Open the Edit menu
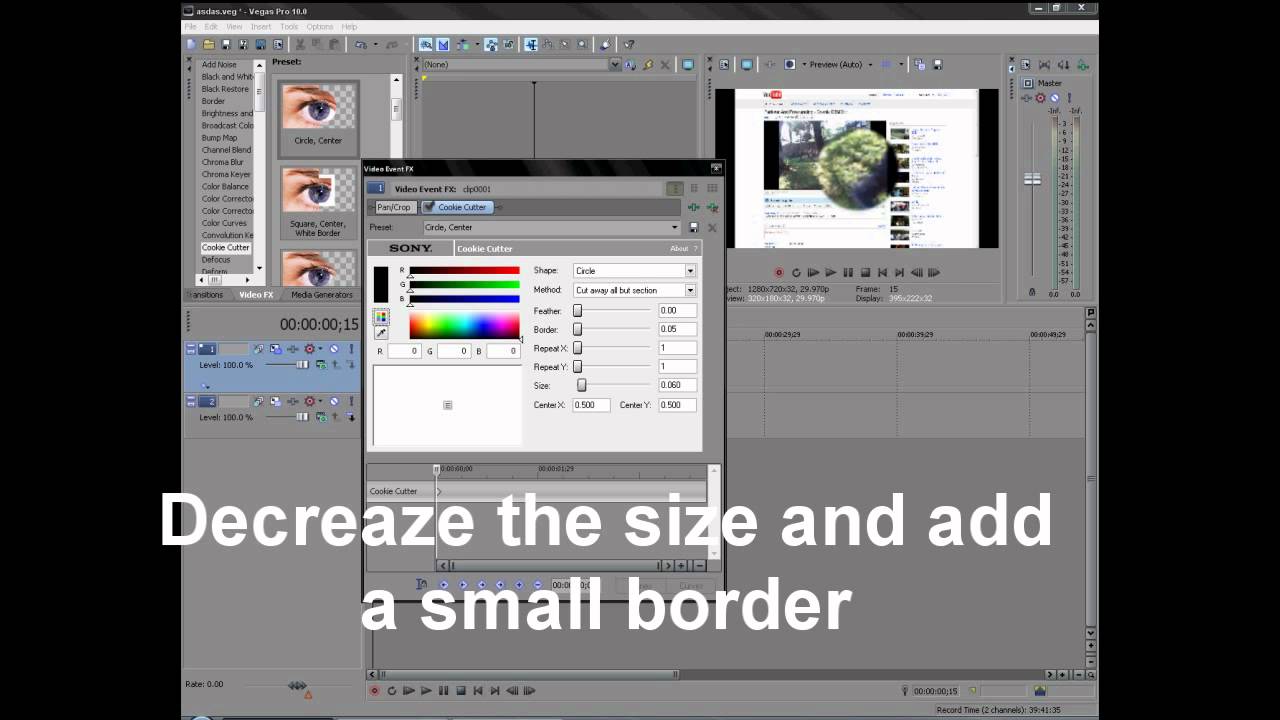Image resolution: width=1280 pixels, height=720 pixels. (211, 27)
